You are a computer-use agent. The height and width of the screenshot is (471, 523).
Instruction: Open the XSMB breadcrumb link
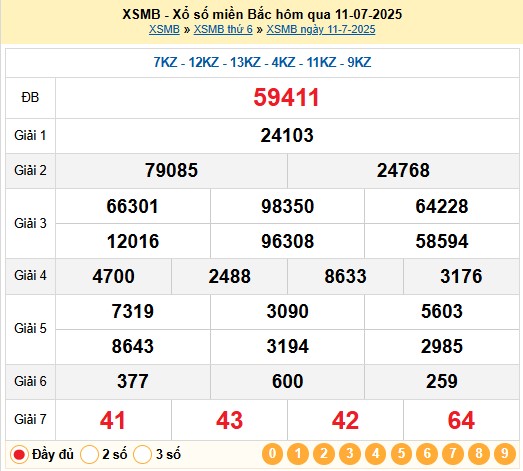164,29
